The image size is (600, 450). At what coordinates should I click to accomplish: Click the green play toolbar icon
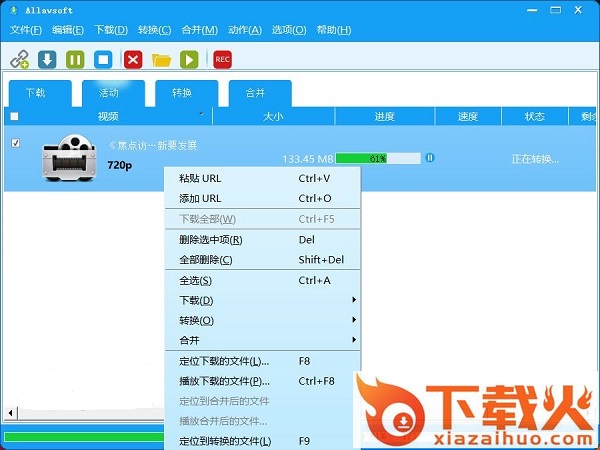(x=189, y=60)
